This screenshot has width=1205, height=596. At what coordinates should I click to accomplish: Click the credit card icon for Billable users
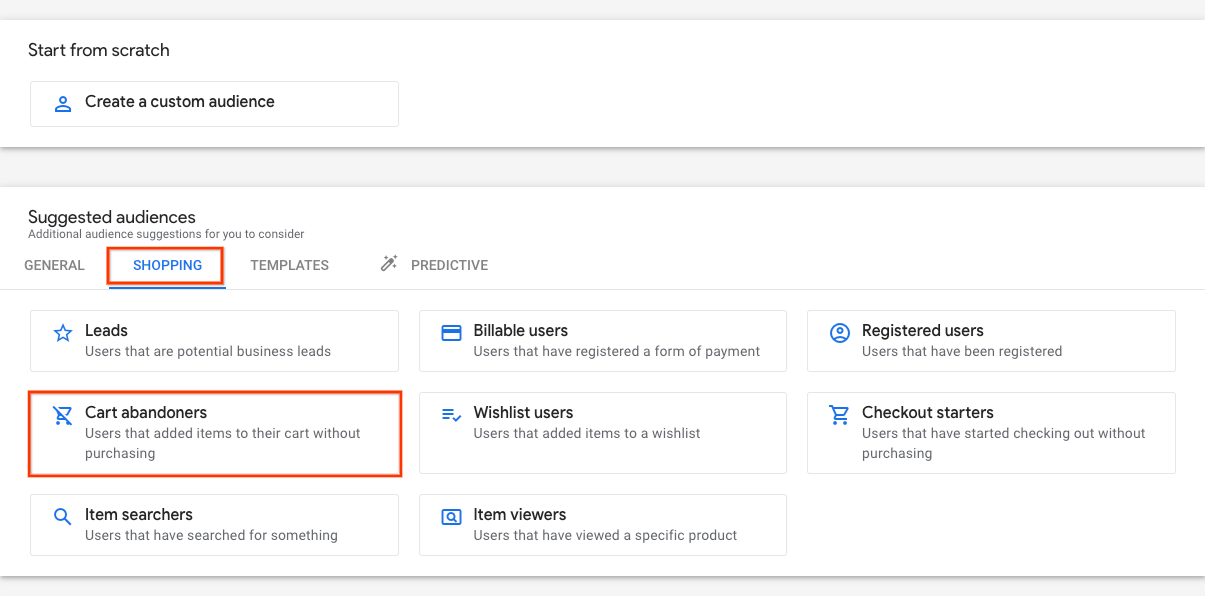coord(452,333)
